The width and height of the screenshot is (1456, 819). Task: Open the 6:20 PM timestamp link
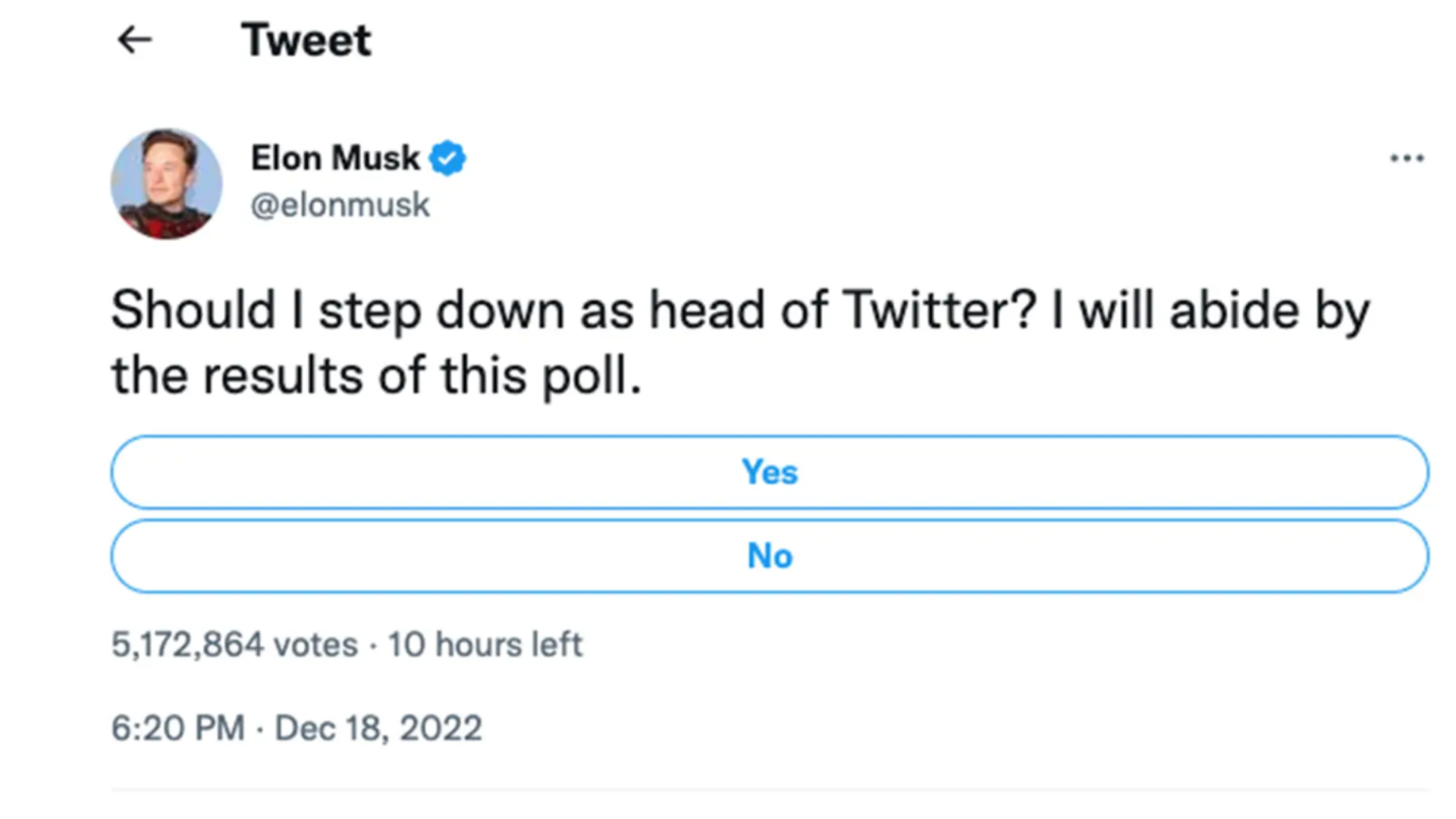(177, 728)
